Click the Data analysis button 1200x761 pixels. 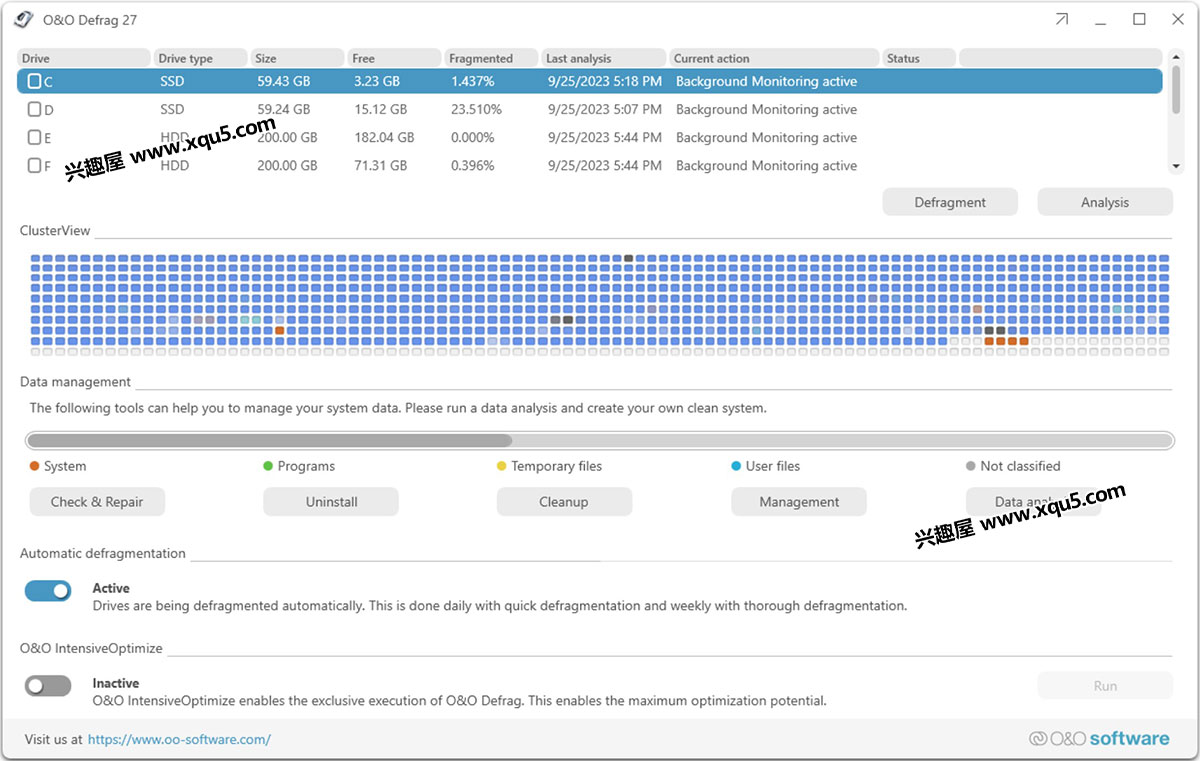[1033, 502]
